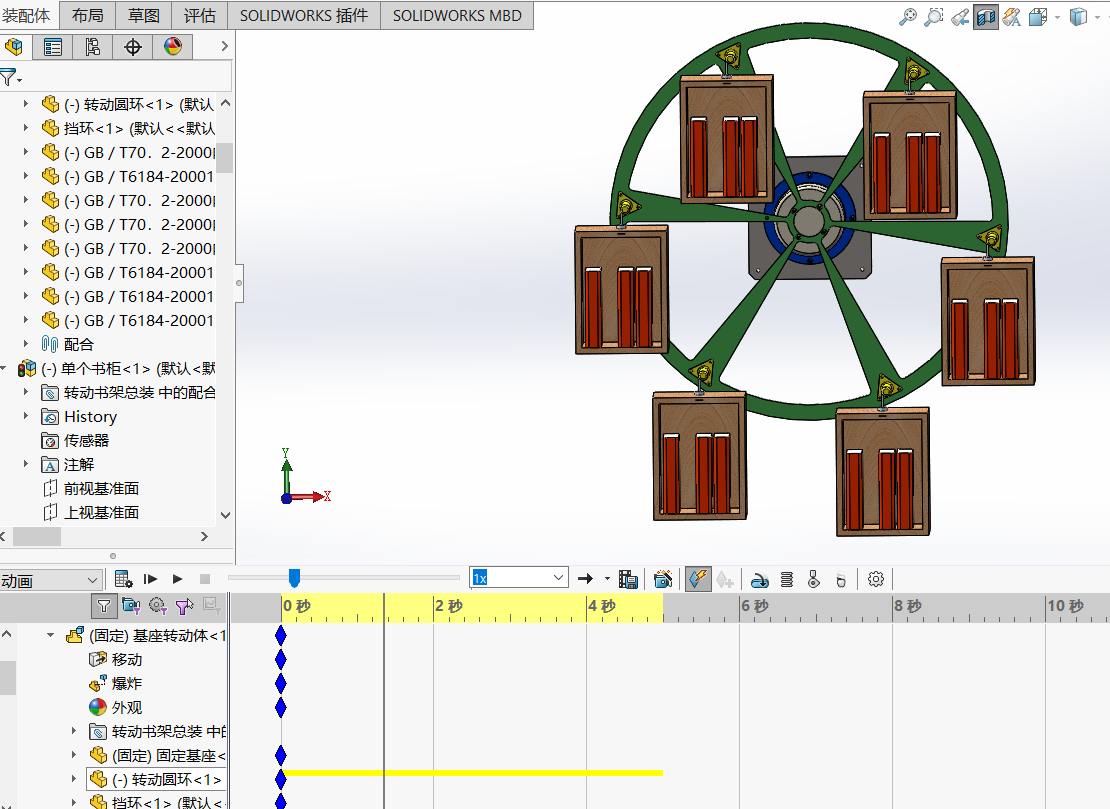1110x809 pixels.
Task: Select the Zoom to Area tool
Action: 934,17
